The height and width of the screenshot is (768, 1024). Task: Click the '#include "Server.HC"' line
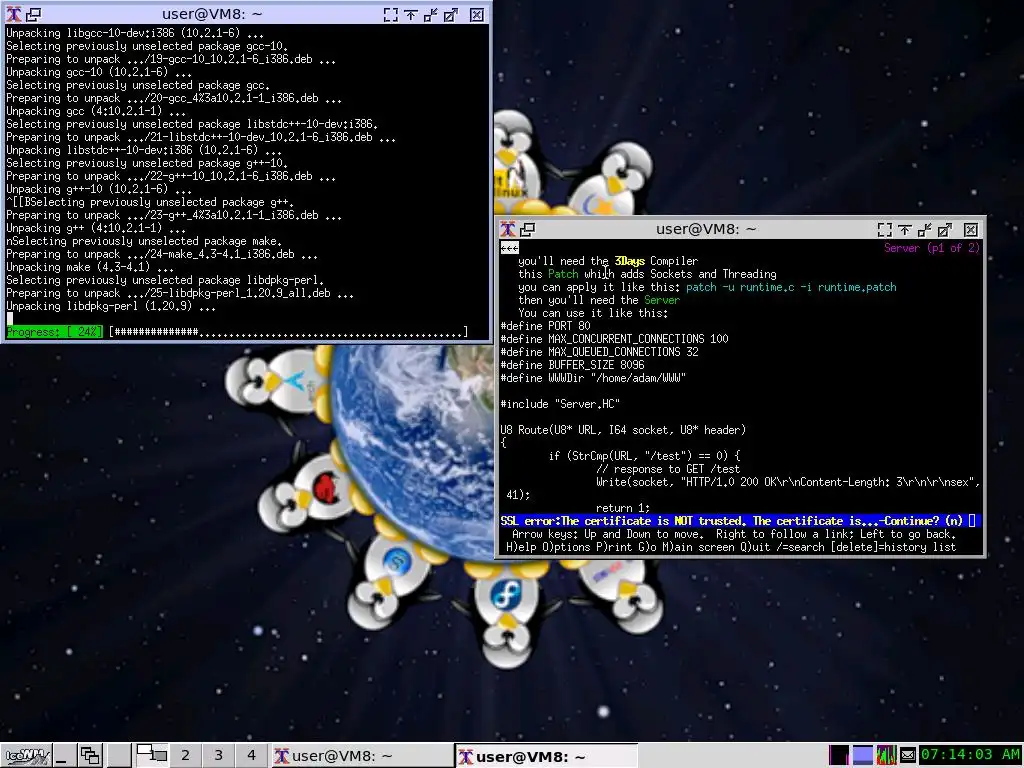[560, 404]
